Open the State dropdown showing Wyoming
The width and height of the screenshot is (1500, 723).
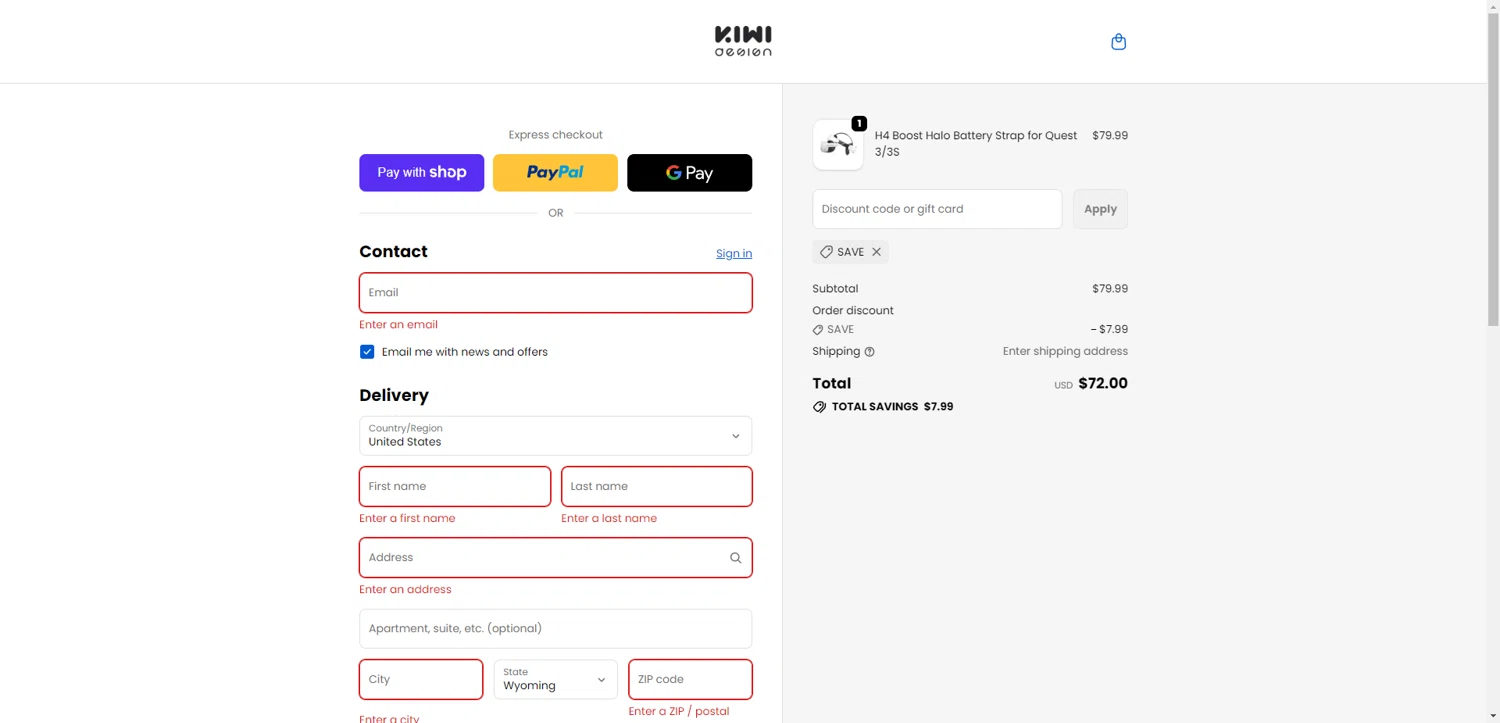point(555,679)
